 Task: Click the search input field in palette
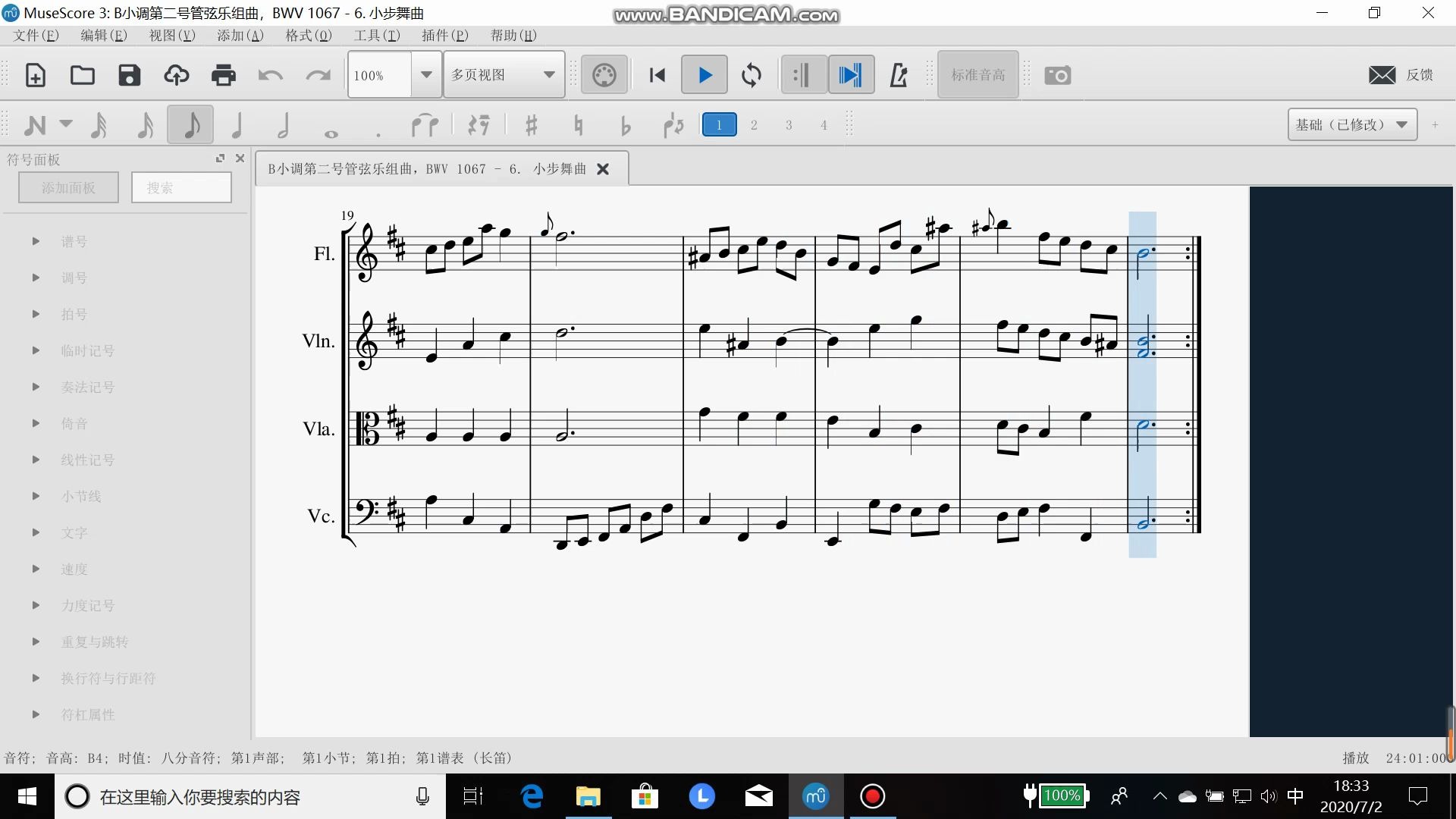click(x=181, y=188)
